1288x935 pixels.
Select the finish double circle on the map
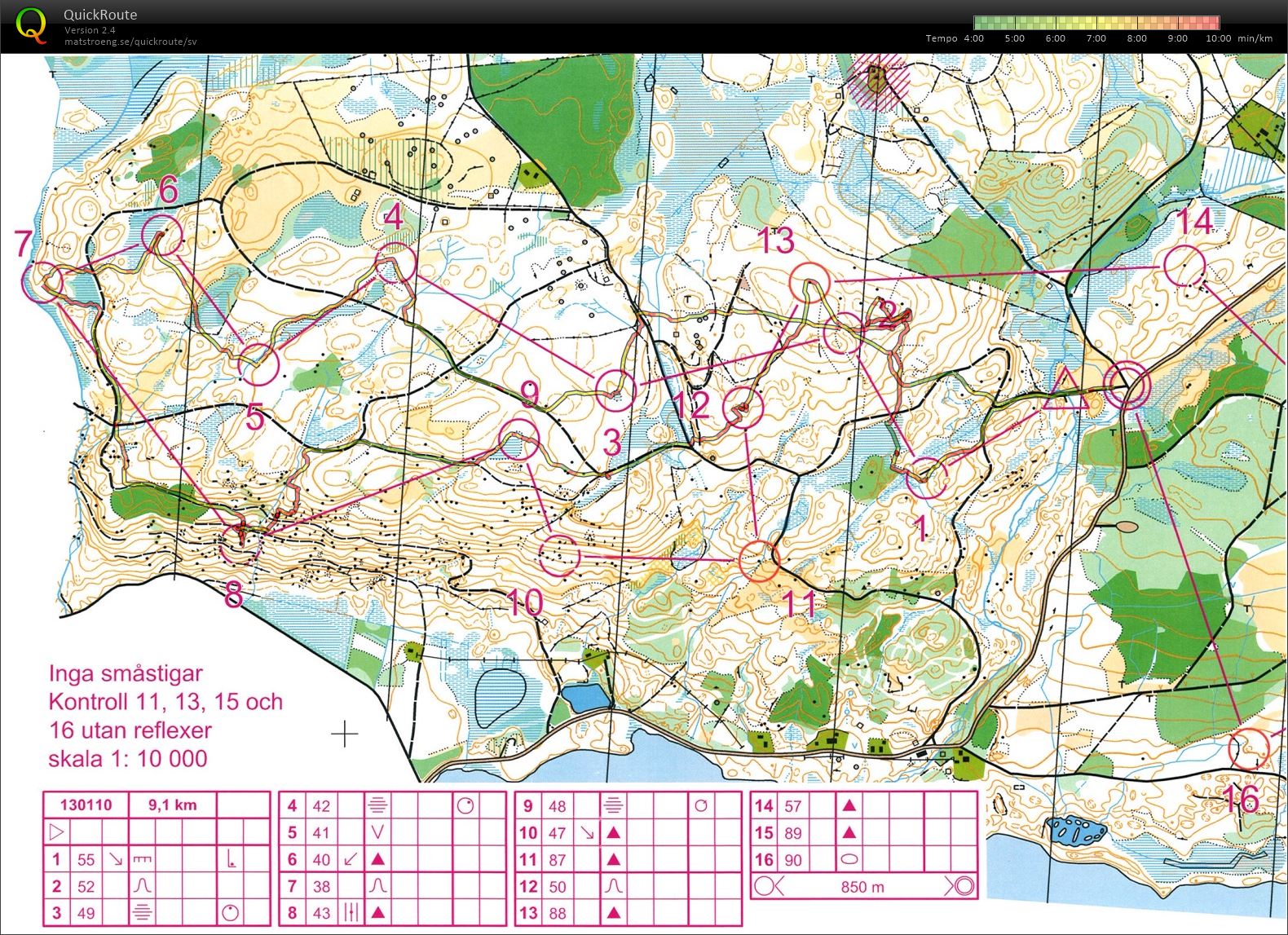click(x=1127, y=386)
